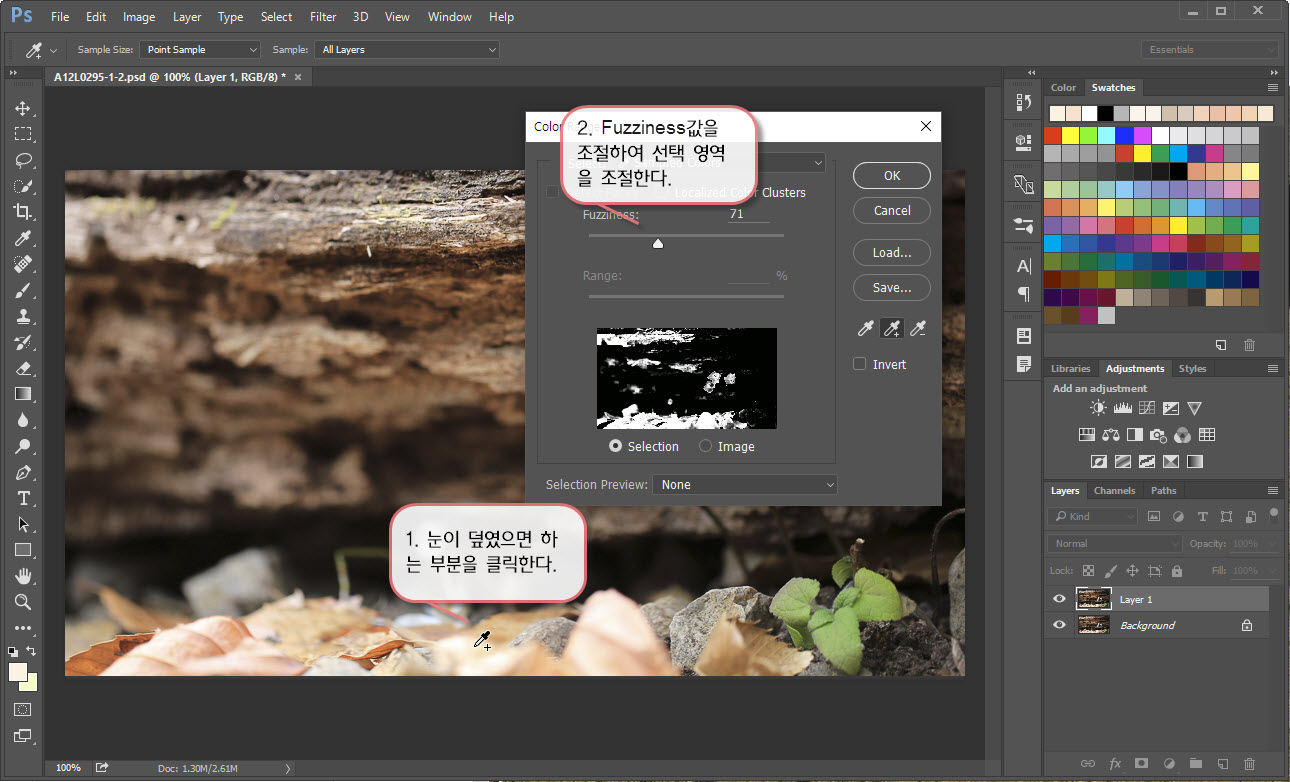
Task: Click the Fuzziness slider handle
Action: coord(658,243)
